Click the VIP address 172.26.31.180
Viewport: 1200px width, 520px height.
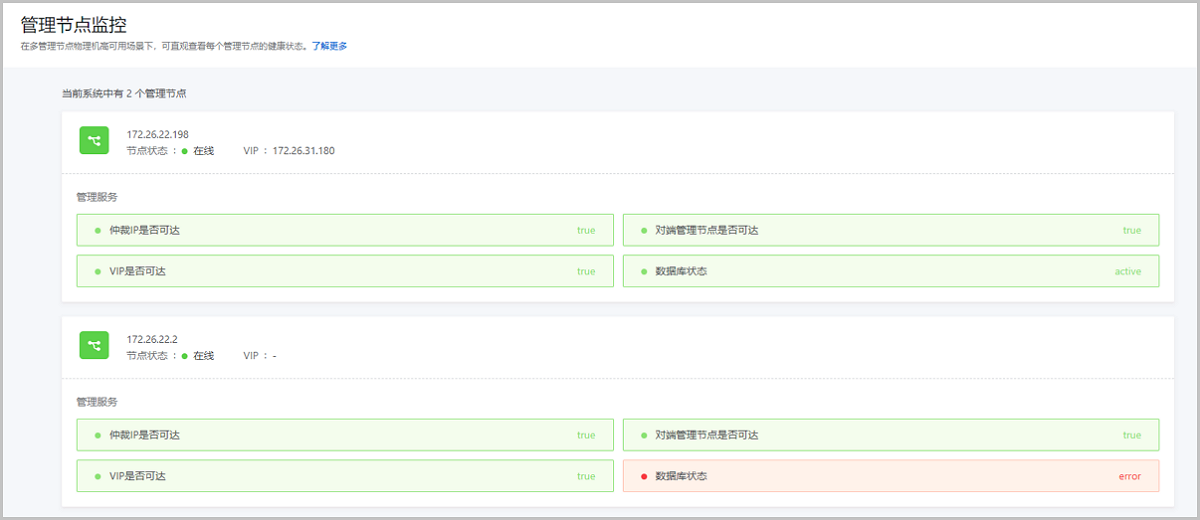303,151
